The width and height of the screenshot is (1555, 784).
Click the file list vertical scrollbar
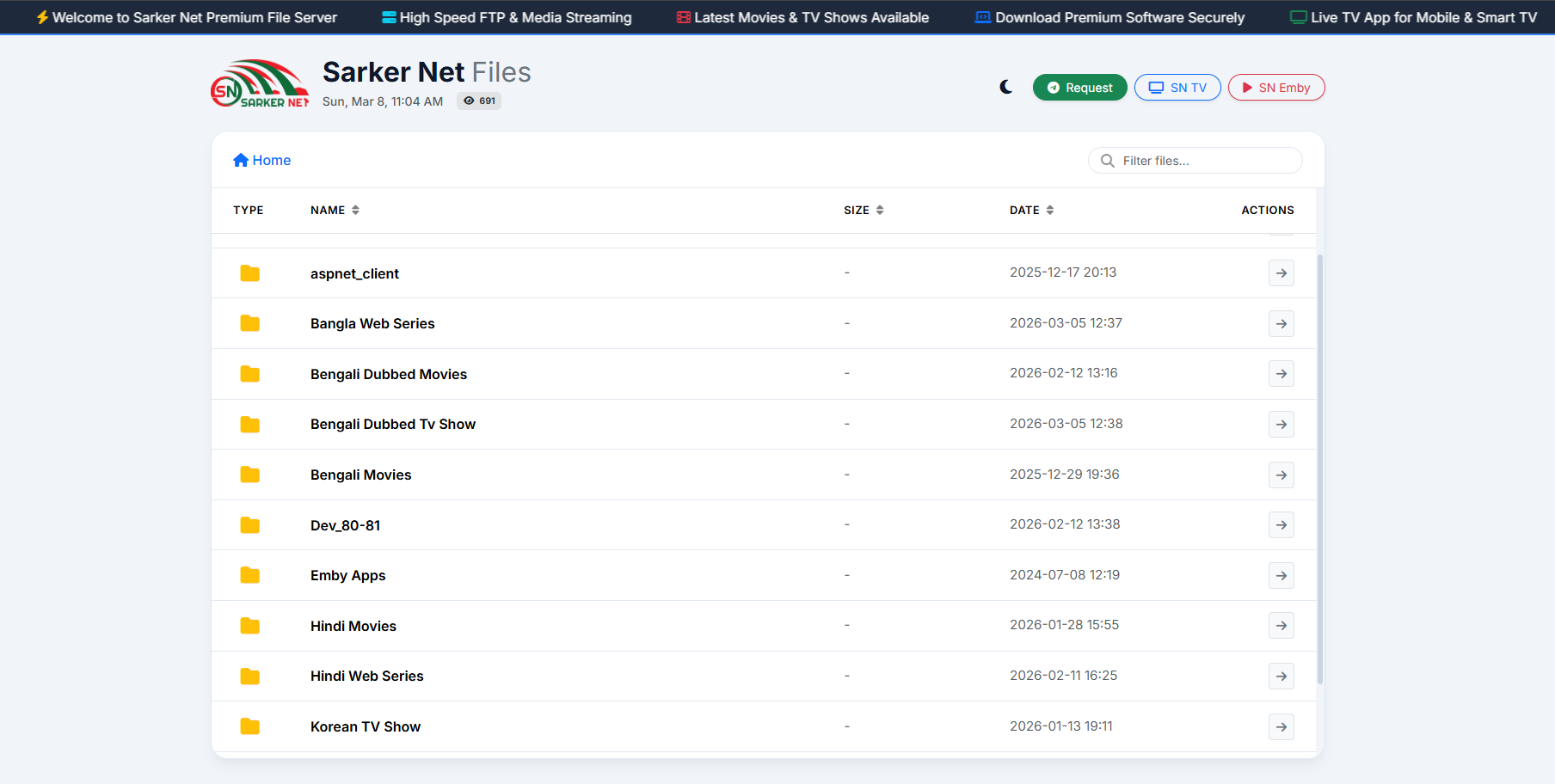(x=1320, y=469)
